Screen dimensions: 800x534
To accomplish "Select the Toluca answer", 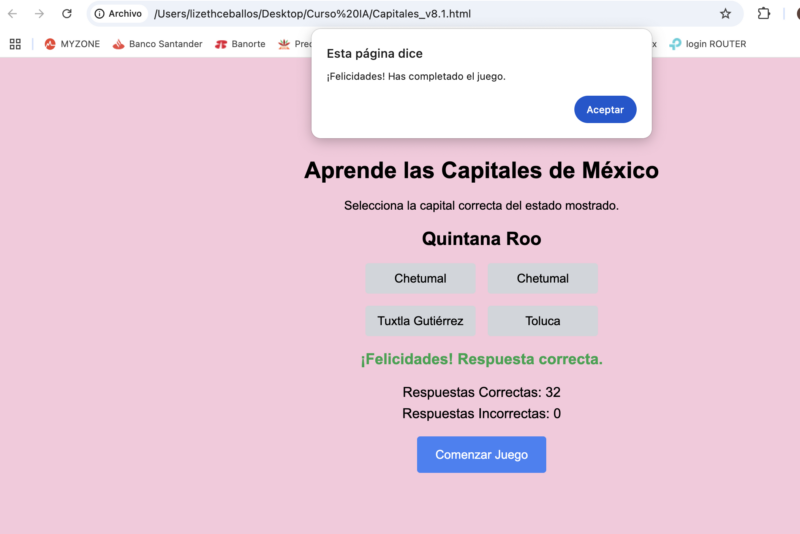I will [x=542, y=321].
